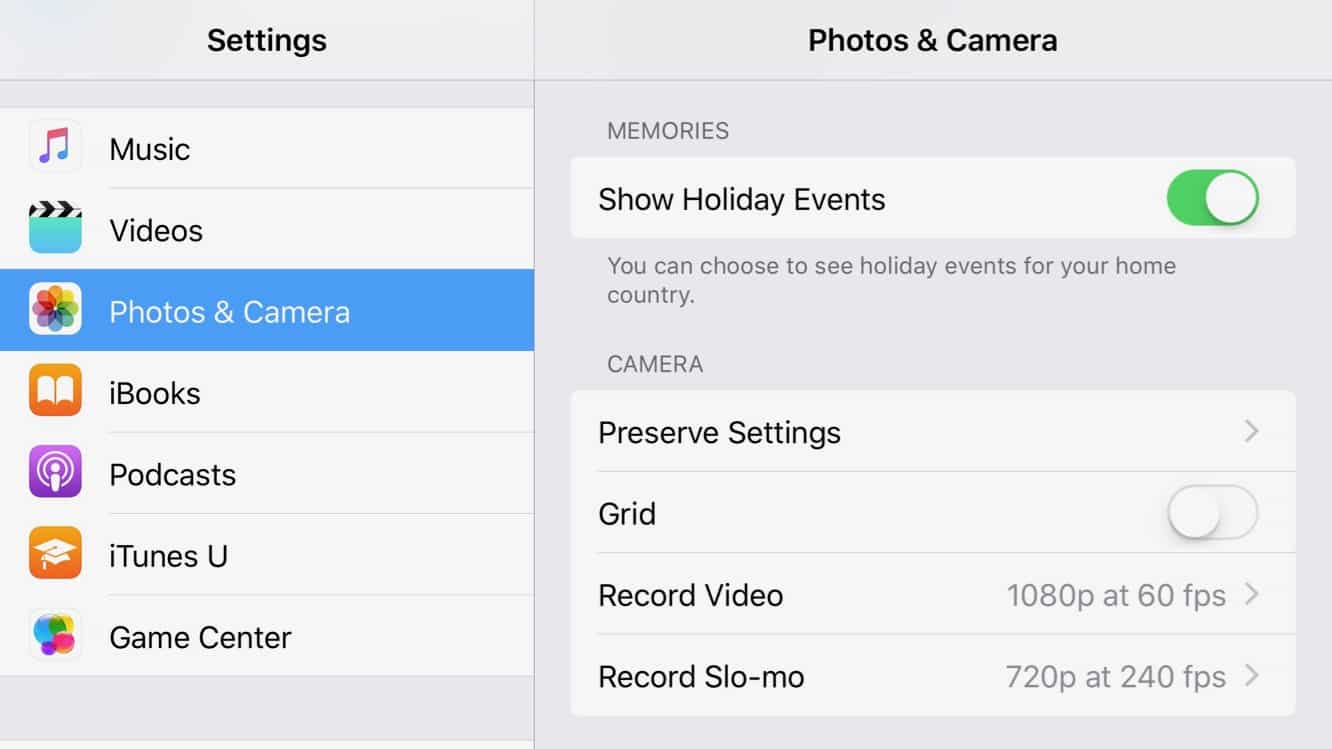The image size is (1332, 749).
Task: Change the 720p at 240 fps value
Action: (x=1115, y=677)
